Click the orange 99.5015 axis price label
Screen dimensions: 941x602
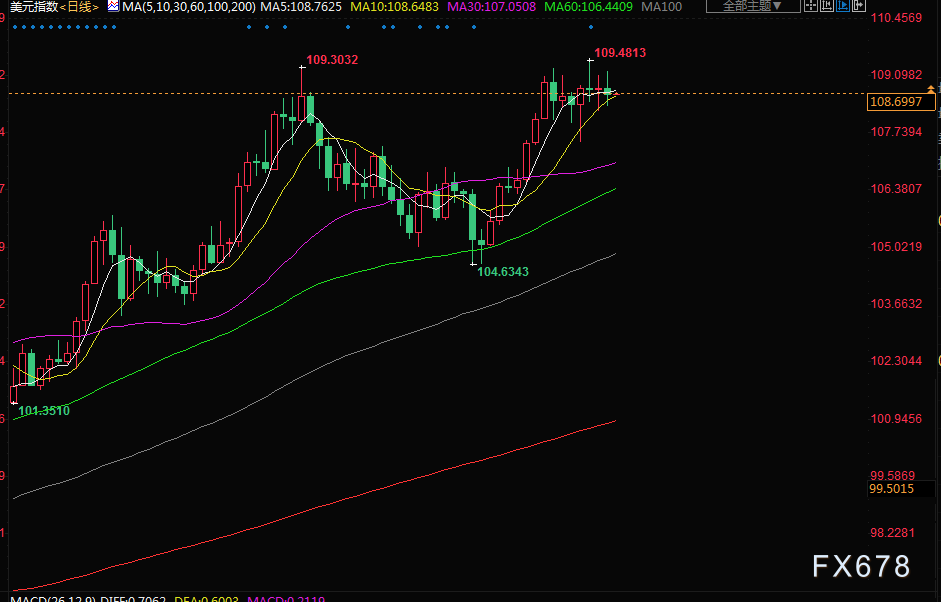coord(892,489)
